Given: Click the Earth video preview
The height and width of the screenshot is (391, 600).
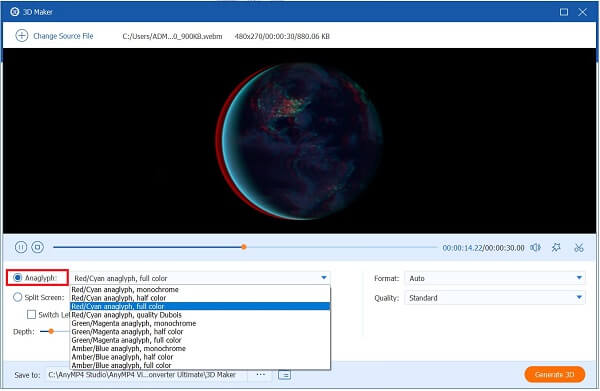Looking at the screenshot, I should point(300,141).
